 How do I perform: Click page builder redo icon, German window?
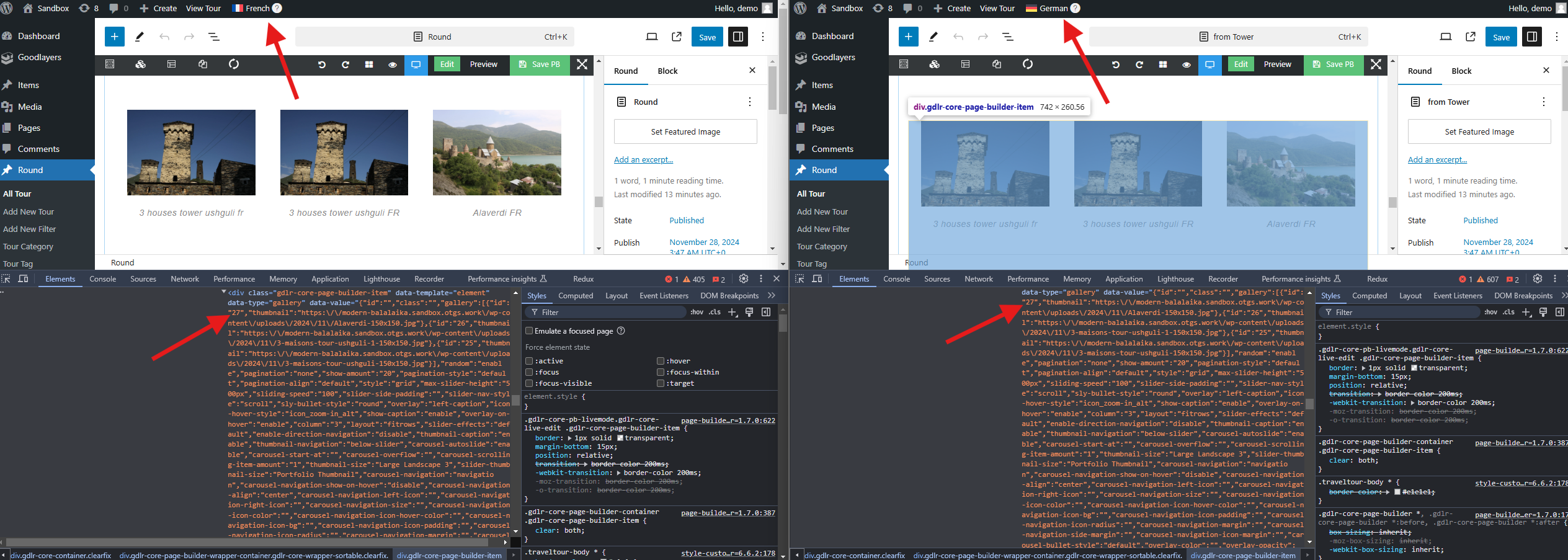[x=1139, y=64]
